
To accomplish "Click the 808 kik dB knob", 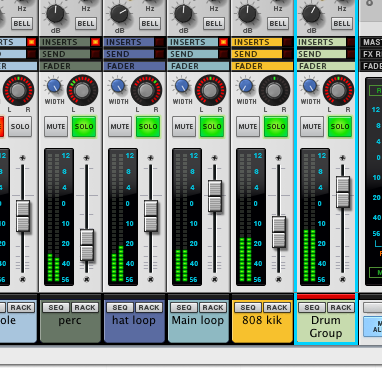I will pyautogui.click(x=248, y=14).
